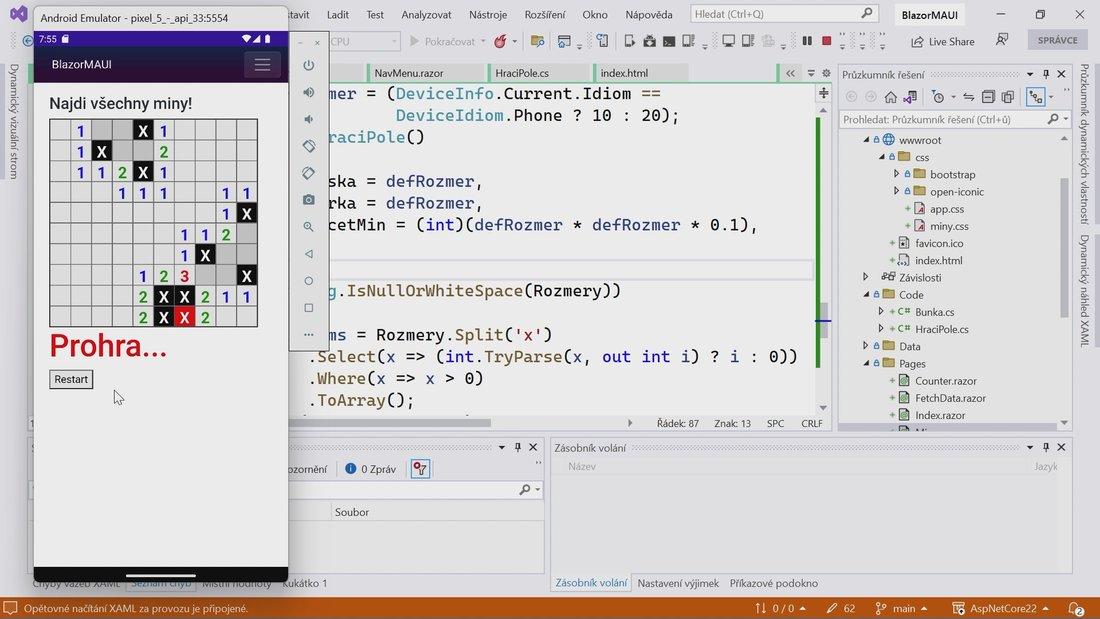Collapse the Pages folder

(866, 364)
